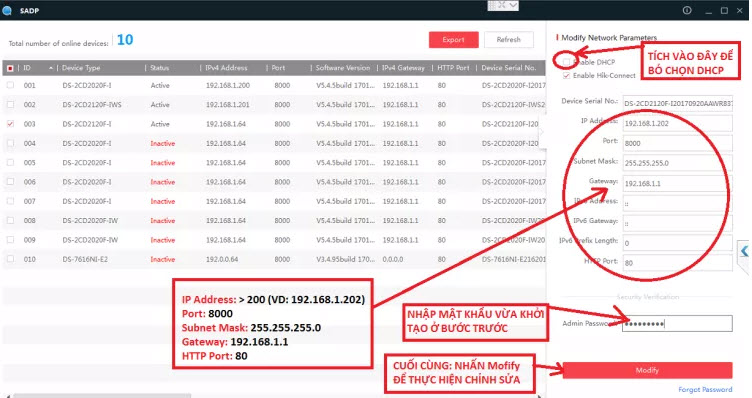Check the box for device 001

(11, 85)
